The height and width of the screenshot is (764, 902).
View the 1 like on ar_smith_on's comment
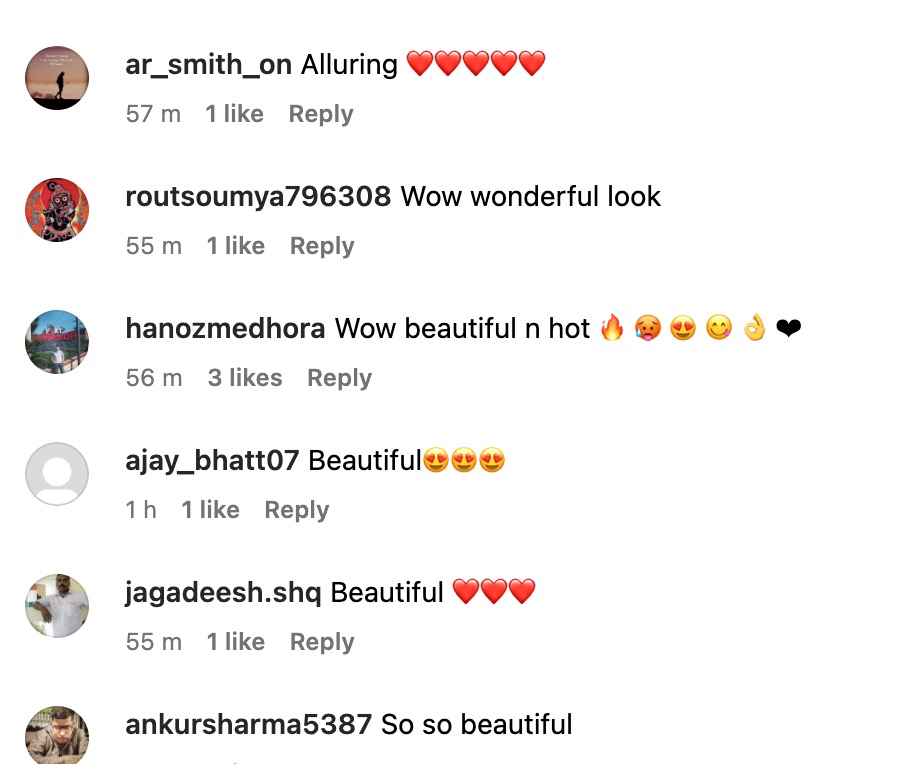(x=235, y=114)
